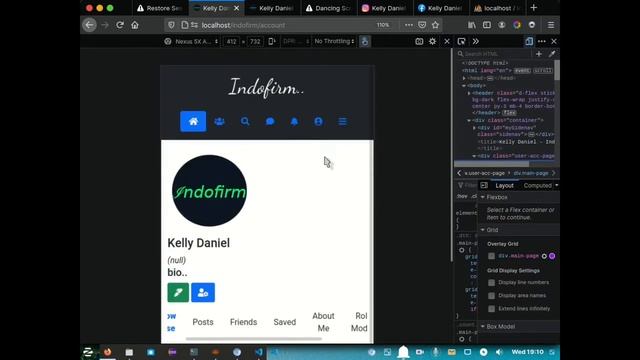This screenshot has height=360, width=640.
Task: Collapse the Grid section
Action: pos(483,230)
